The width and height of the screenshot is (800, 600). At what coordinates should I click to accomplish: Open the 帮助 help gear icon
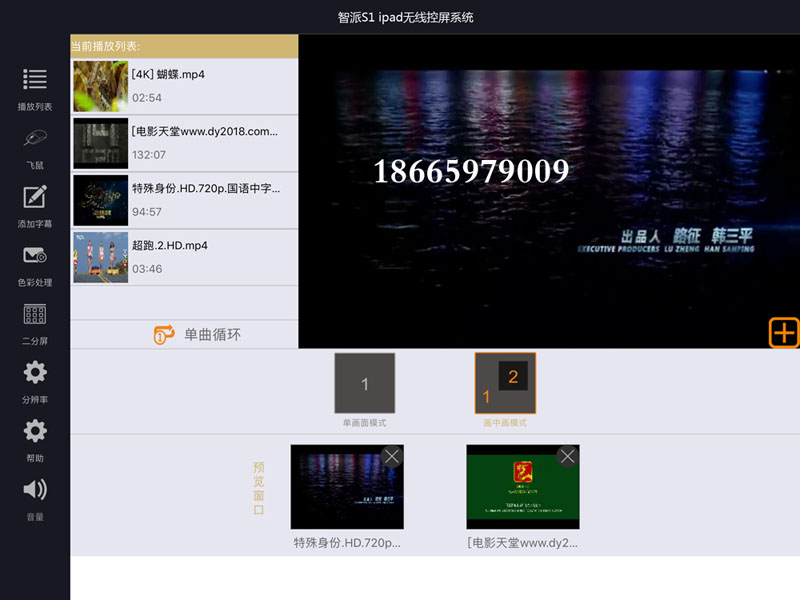point(35,432)
